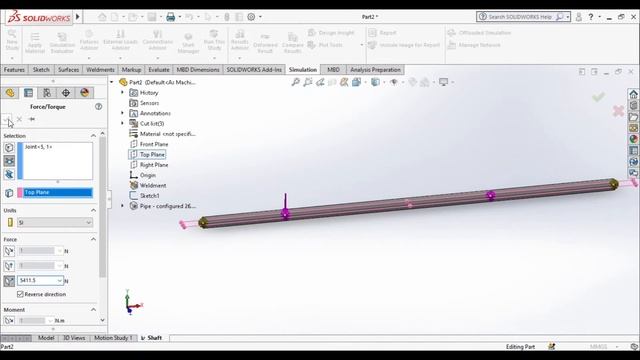This screenshot has height=360, width=640.
Task: Open the PropertyManager tab
Action: 29,93
